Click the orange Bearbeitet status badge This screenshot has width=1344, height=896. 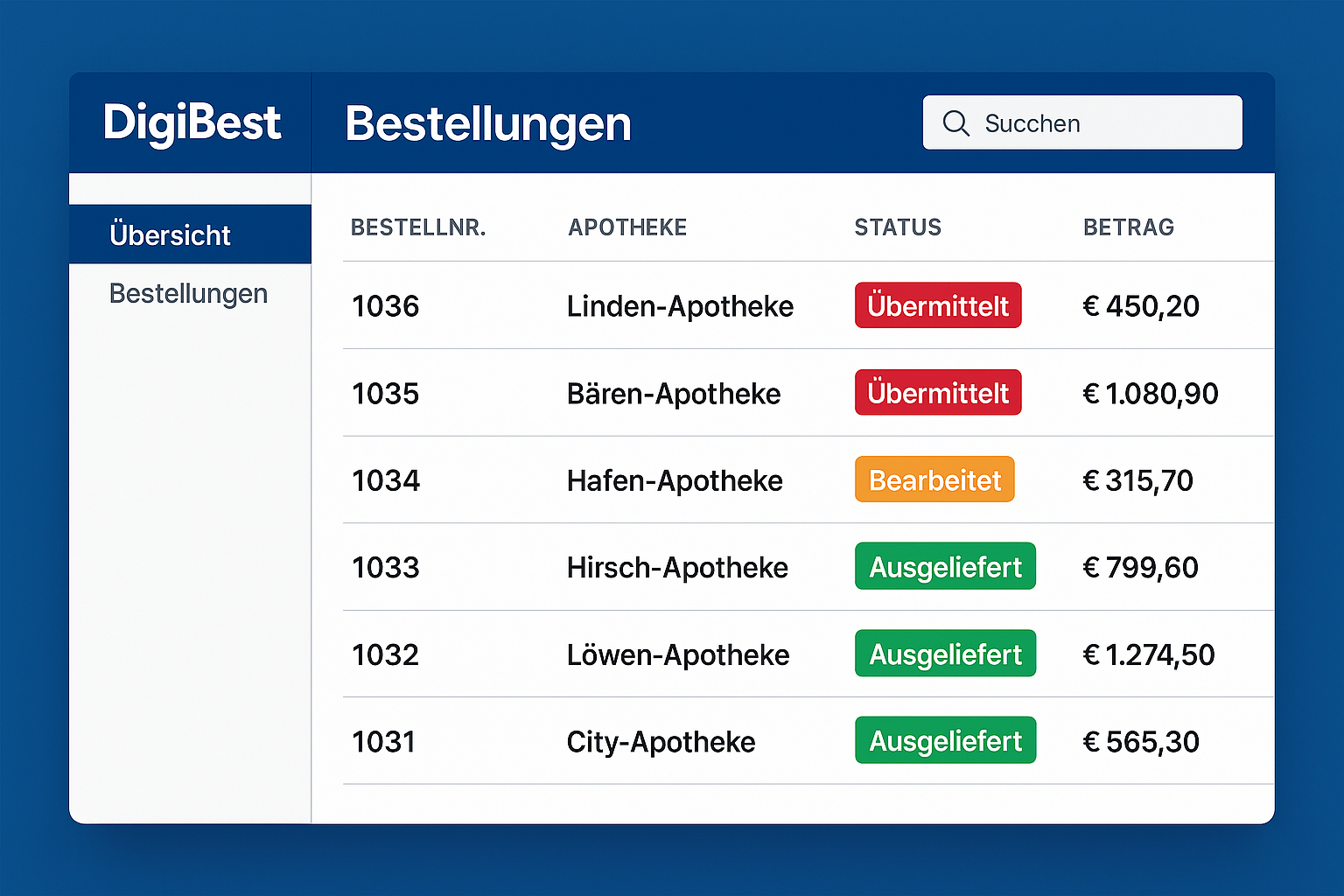click(934, 479)
